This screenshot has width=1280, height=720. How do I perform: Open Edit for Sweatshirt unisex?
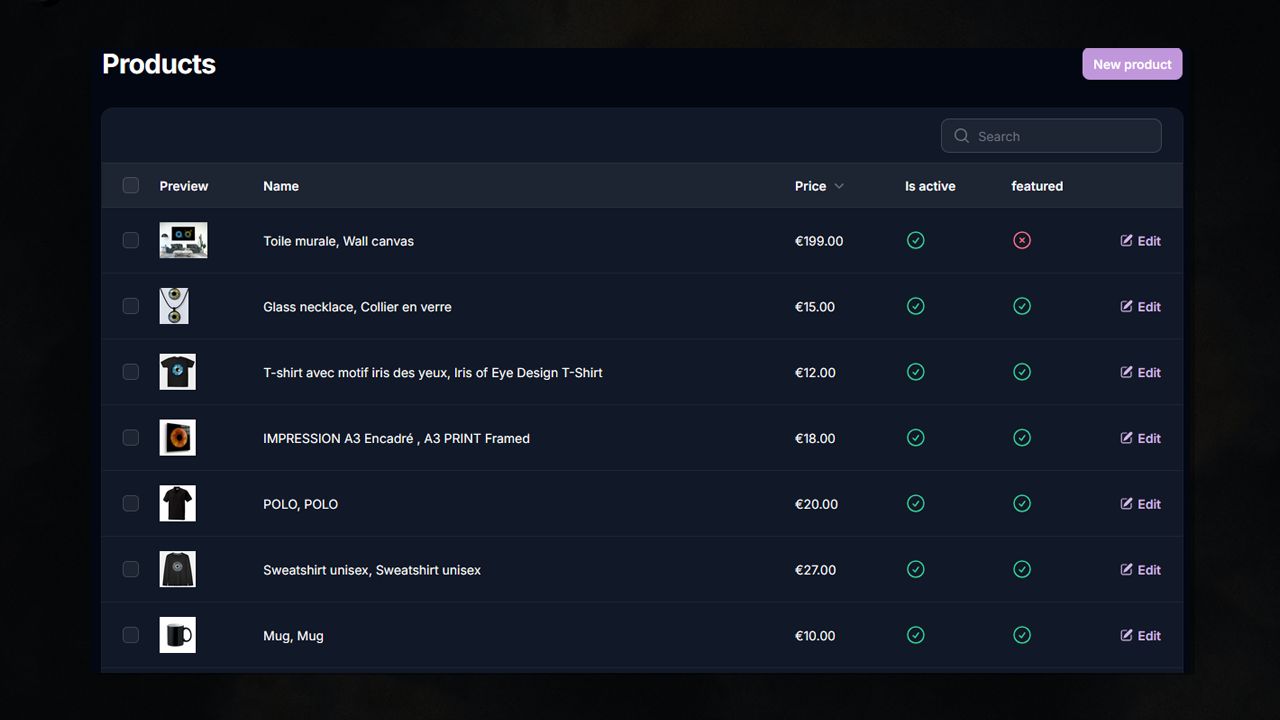1141,570
